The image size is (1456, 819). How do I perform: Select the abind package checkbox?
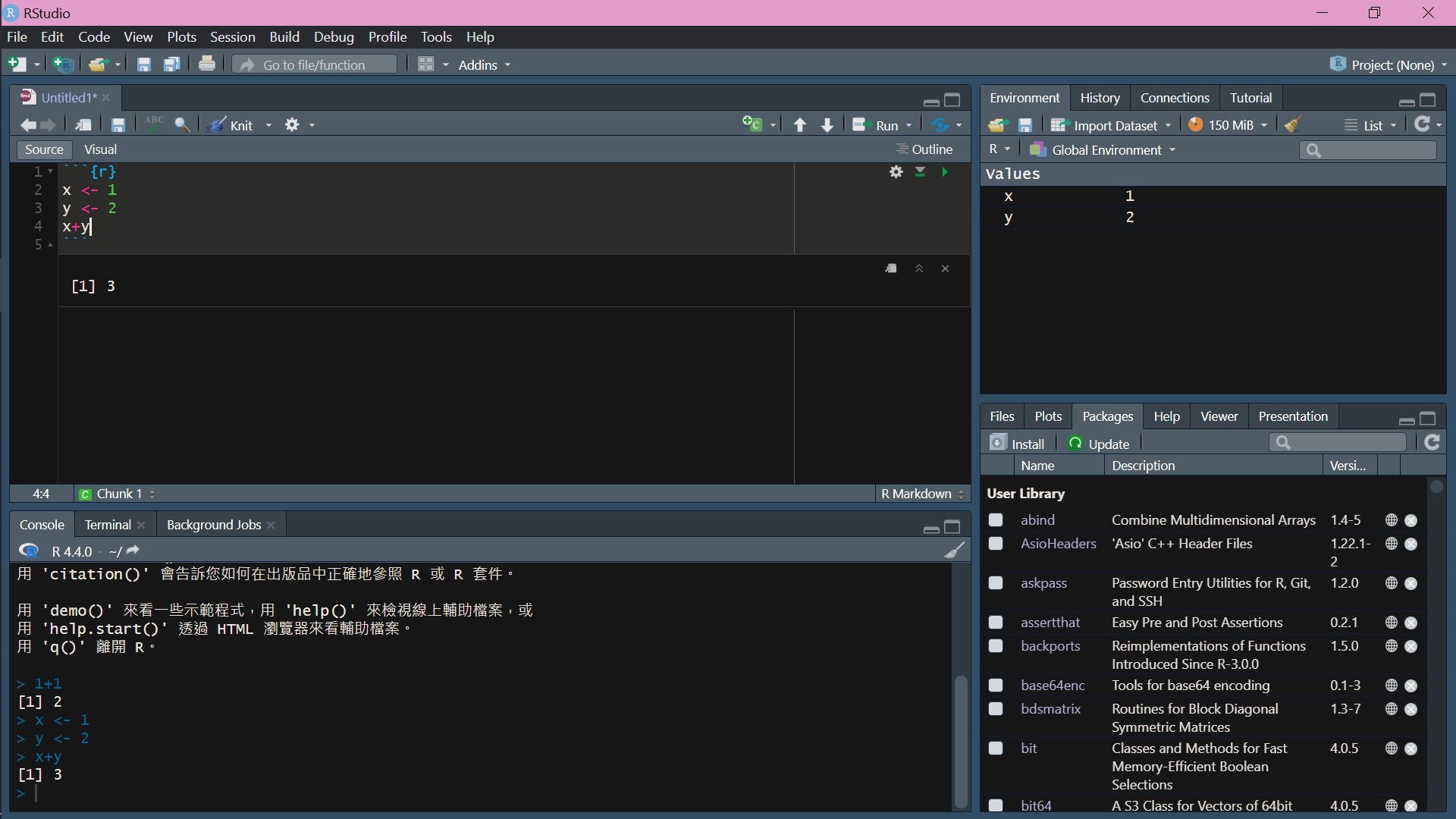click(x=995, y=520)
